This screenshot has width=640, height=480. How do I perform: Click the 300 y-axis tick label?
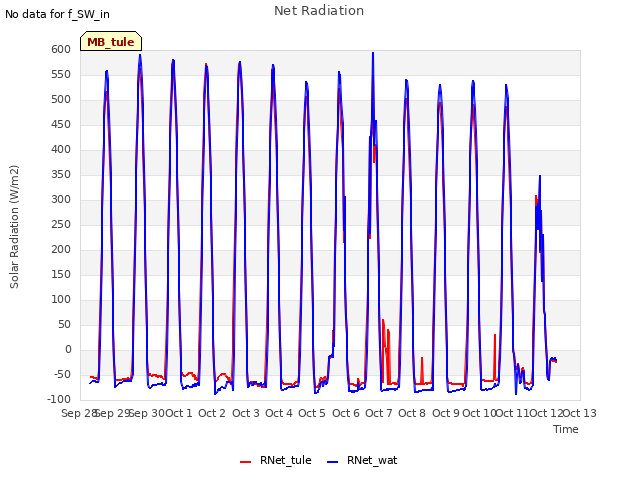pyautogui.click(x=61, y=200)
